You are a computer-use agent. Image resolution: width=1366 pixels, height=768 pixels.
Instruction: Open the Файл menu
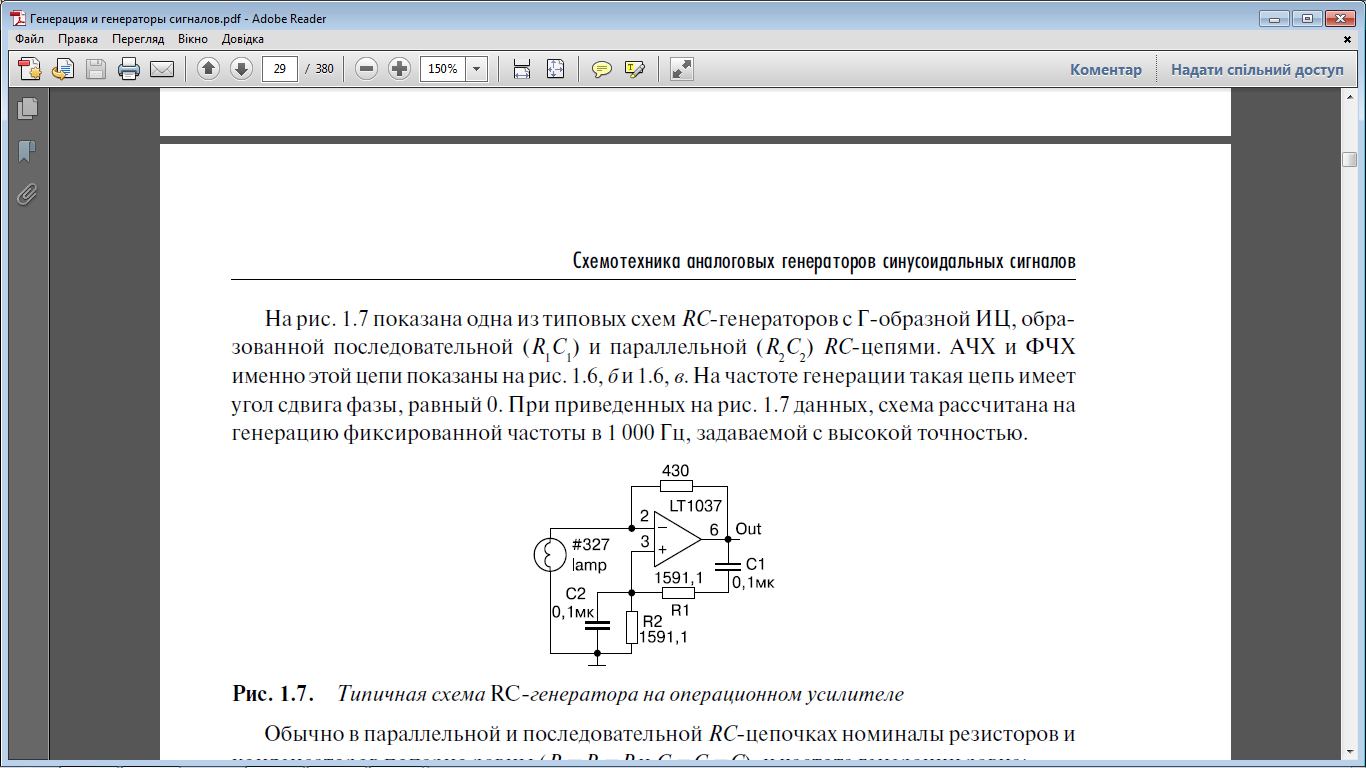[29, 39]
